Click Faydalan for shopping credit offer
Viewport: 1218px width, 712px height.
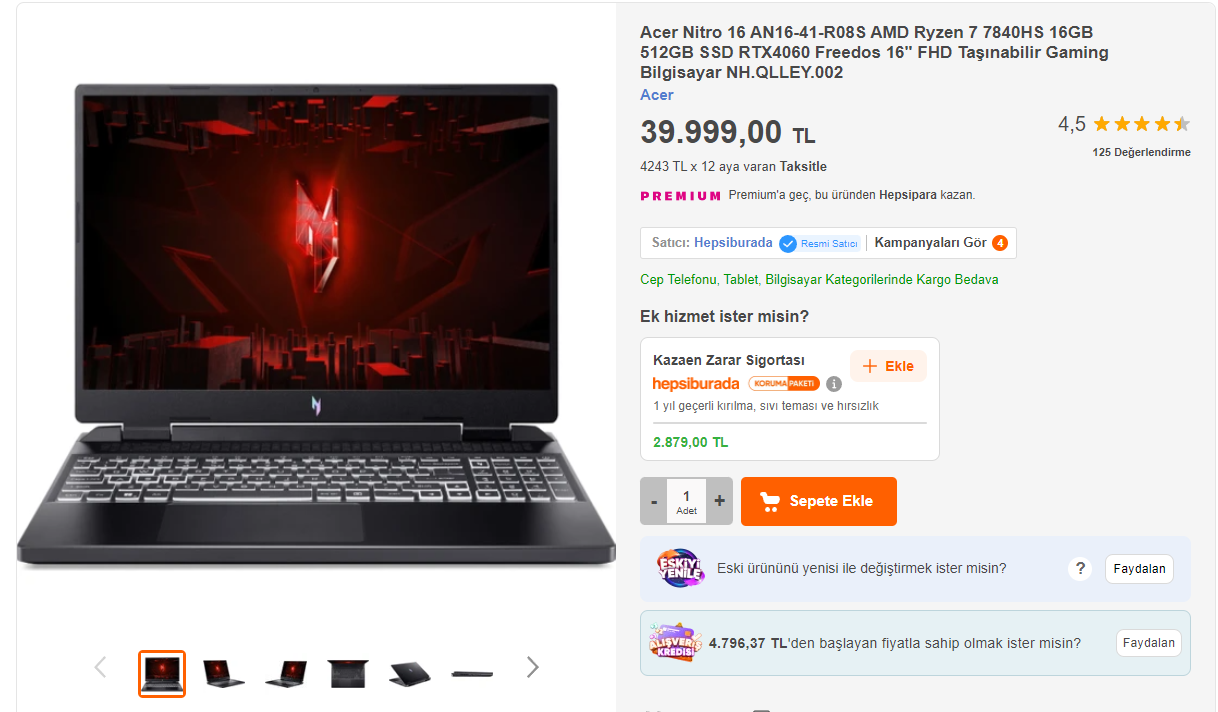[1149, 643]
